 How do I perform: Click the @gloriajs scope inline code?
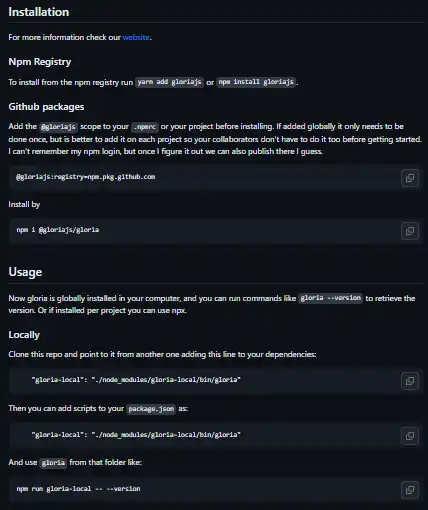click(x=58, y=127)
